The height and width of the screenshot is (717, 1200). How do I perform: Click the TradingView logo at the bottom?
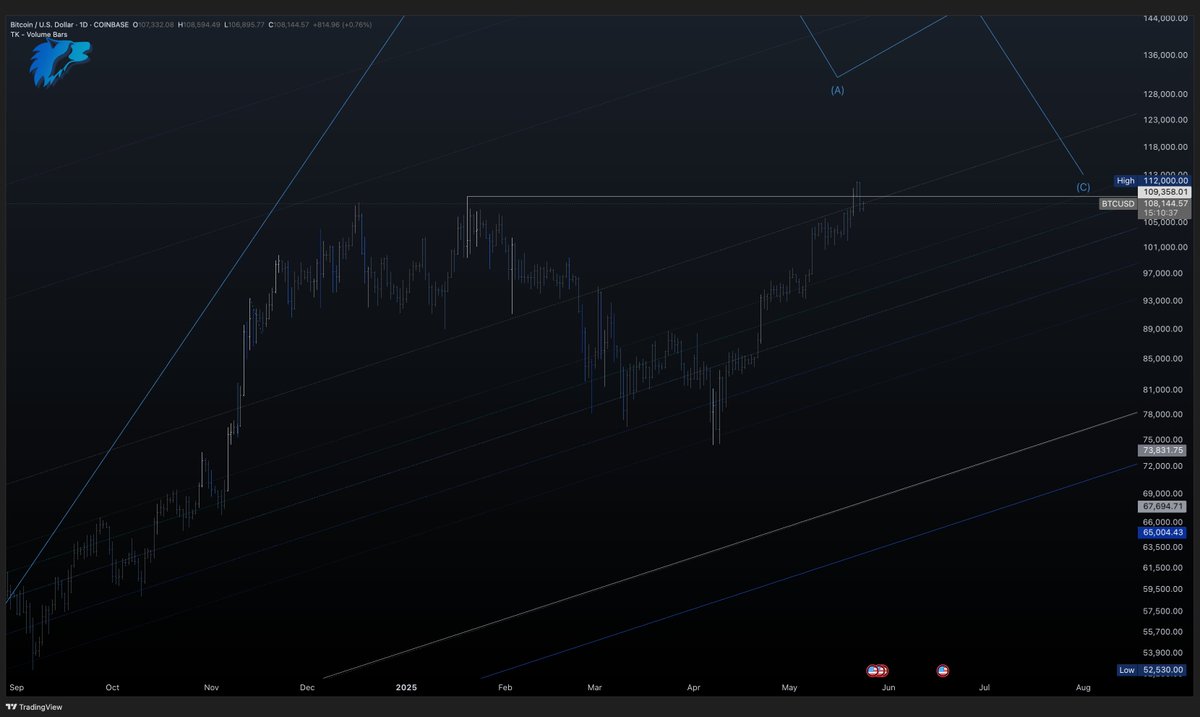(x=34, y=707)
